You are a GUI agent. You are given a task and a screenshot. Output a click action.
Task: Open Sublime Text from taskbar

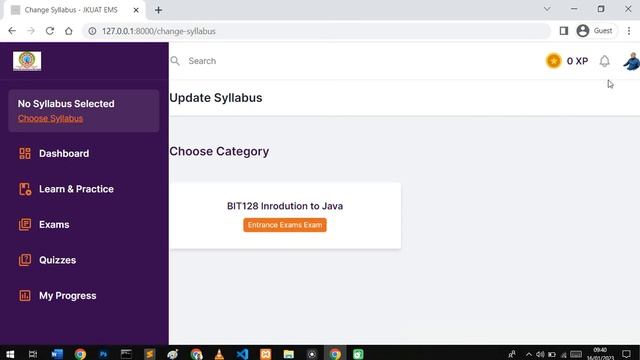point(149,354)
